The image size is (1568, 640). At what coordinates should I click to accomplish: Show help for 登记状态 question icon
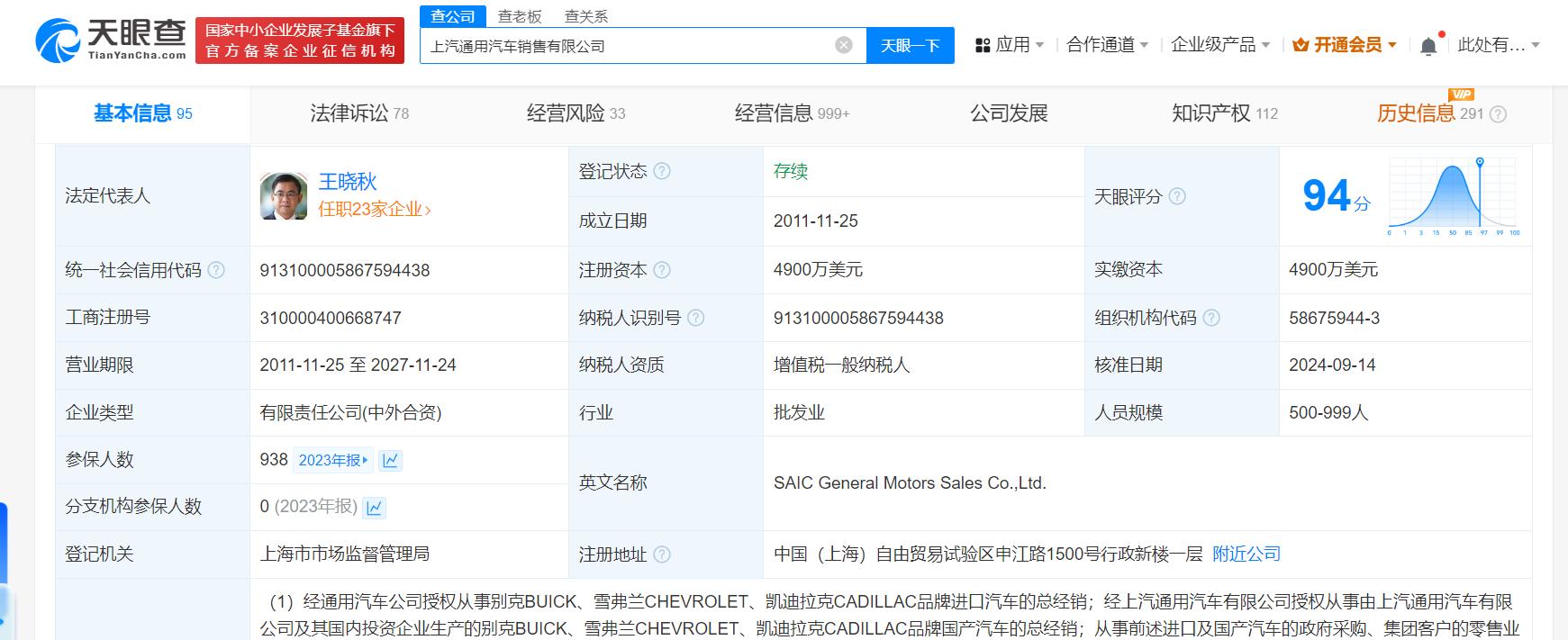click(x=662, y=171)
